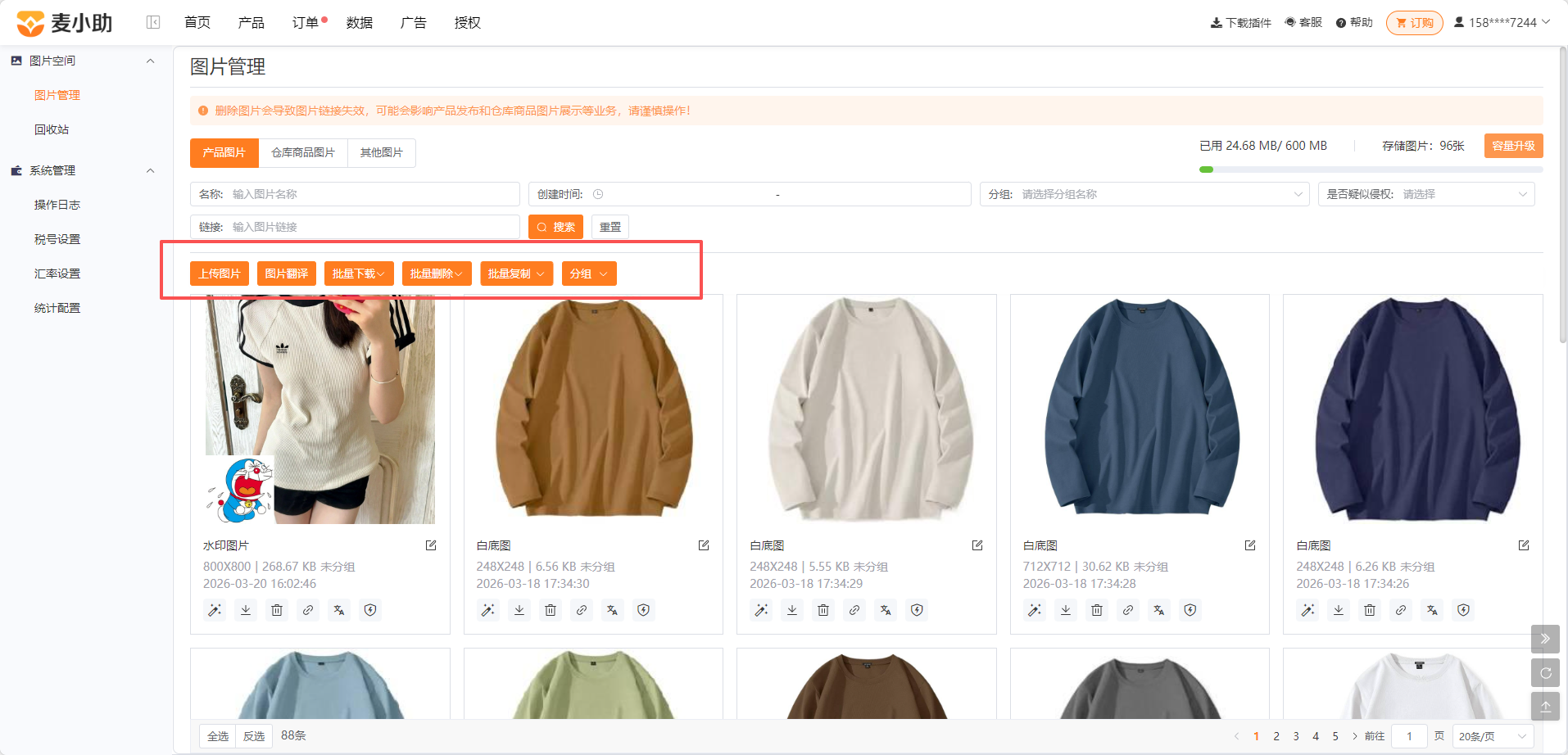This screenshot has height=755, width=1568.
Task: Click the floating refresh icon
Action: click(x=1545, y=673)
